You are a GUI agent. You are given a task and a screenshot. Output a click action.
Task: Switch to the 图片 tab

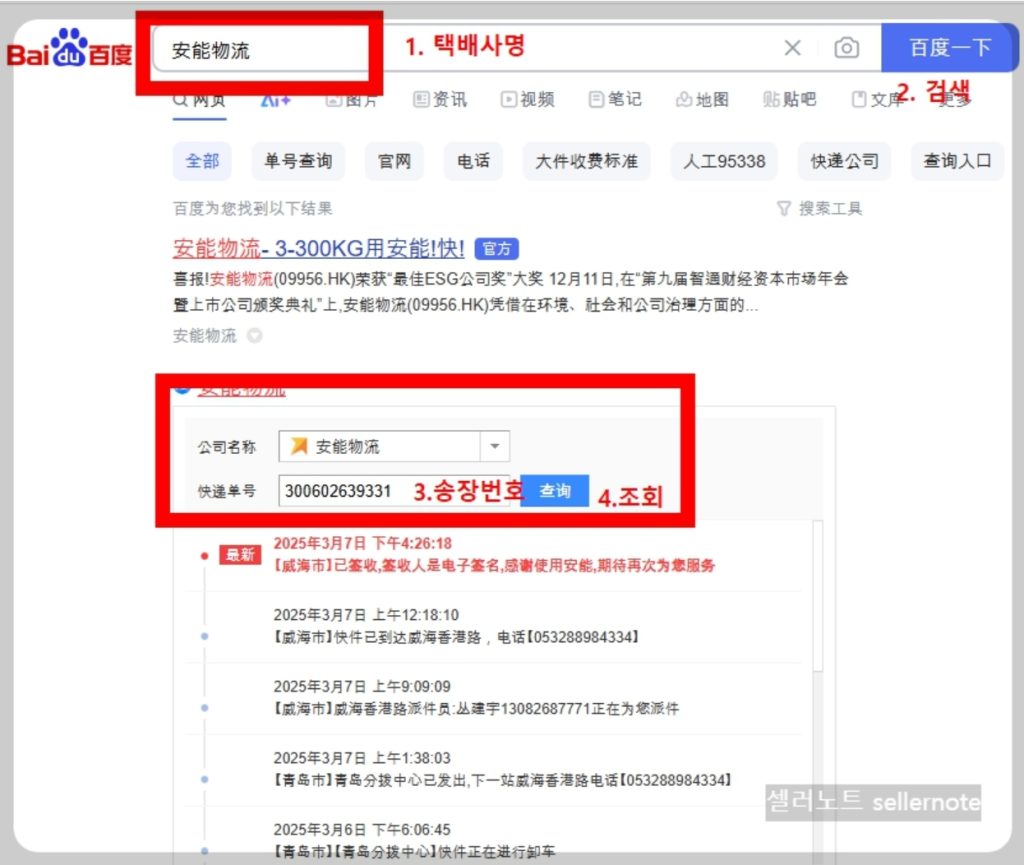pyautogui.click(x=351, y=100)
